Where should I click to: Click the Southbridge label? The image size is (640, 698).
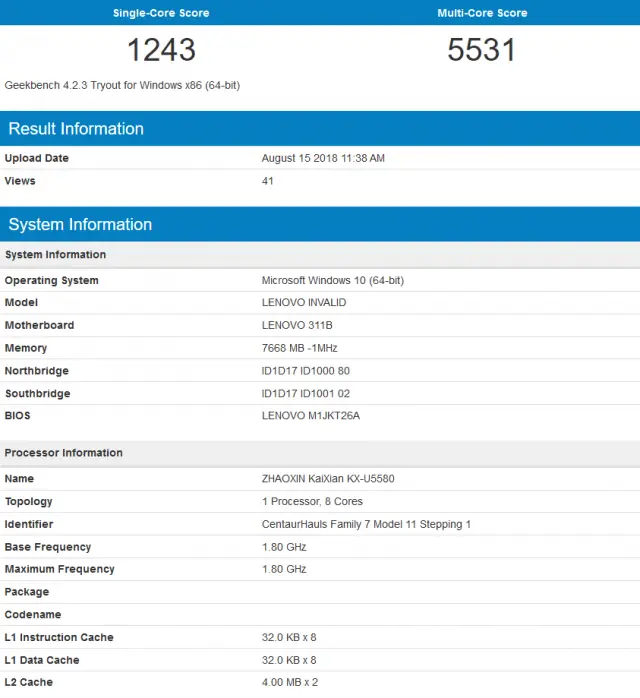click(x=38, y=394)
